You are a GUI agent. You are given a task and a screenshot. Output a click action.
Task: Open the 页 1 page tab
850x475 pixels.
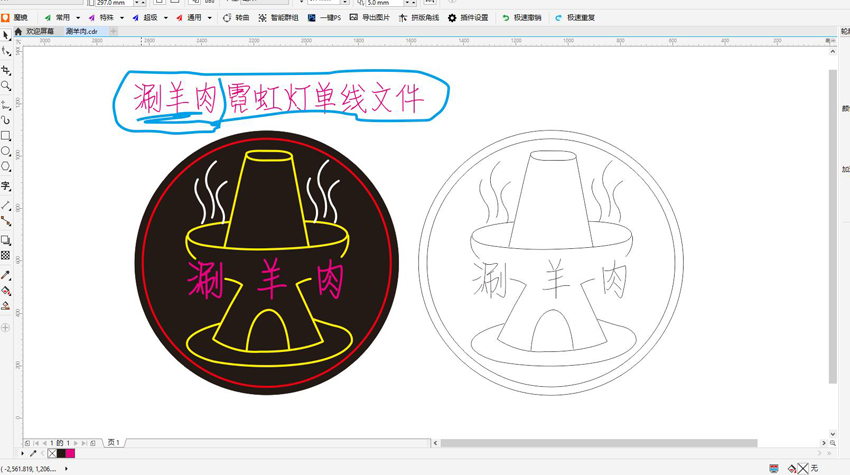114,442
